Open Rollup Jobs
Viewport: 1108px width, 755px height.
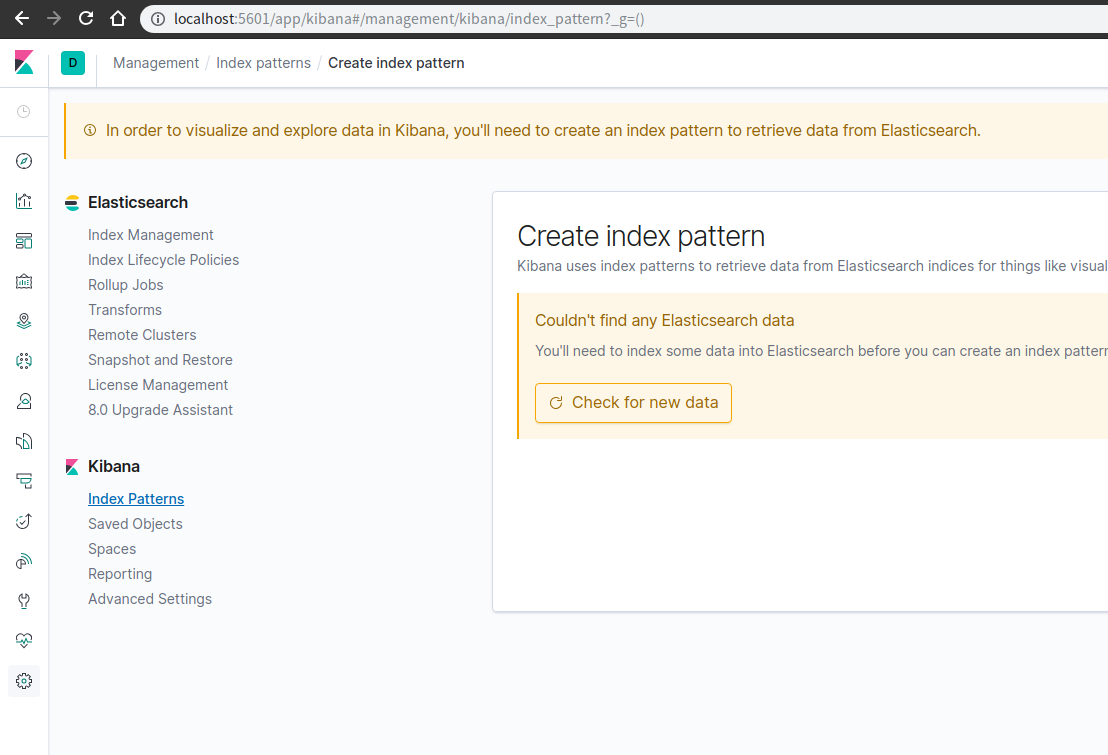click(x=126, y=285)
